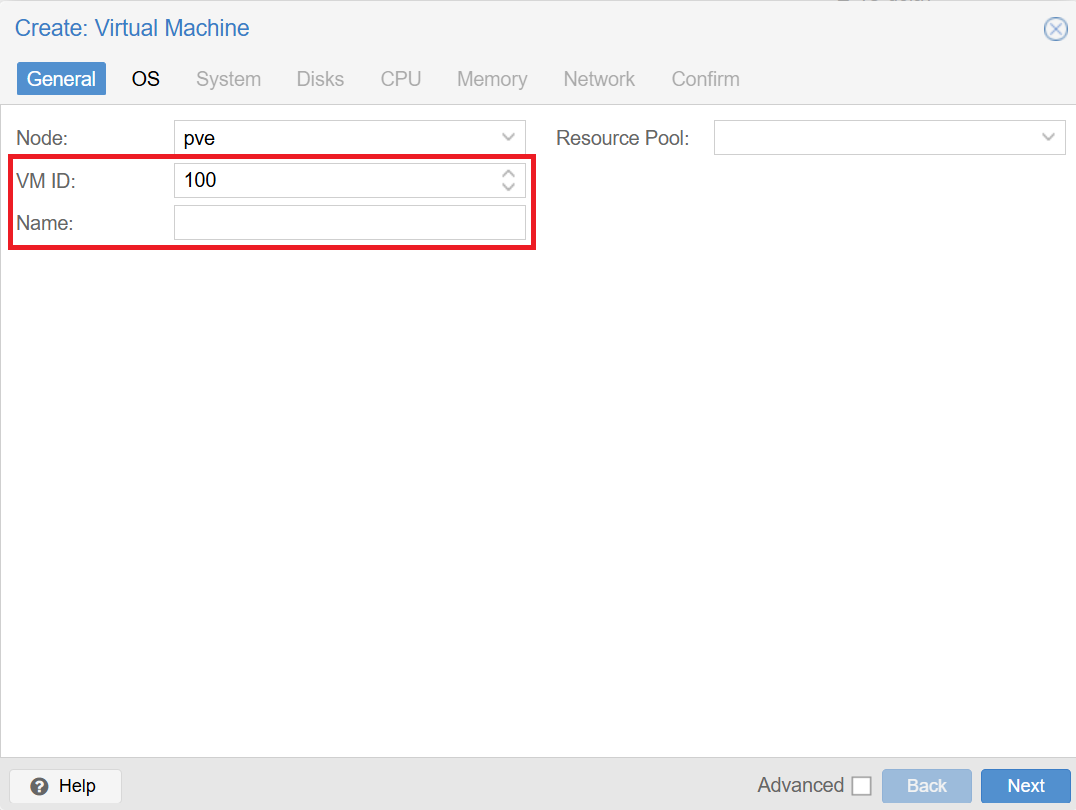Go to the System tab
Image resolution: width=1076 pixels, height=810 pixels.
tap(228, 79)
